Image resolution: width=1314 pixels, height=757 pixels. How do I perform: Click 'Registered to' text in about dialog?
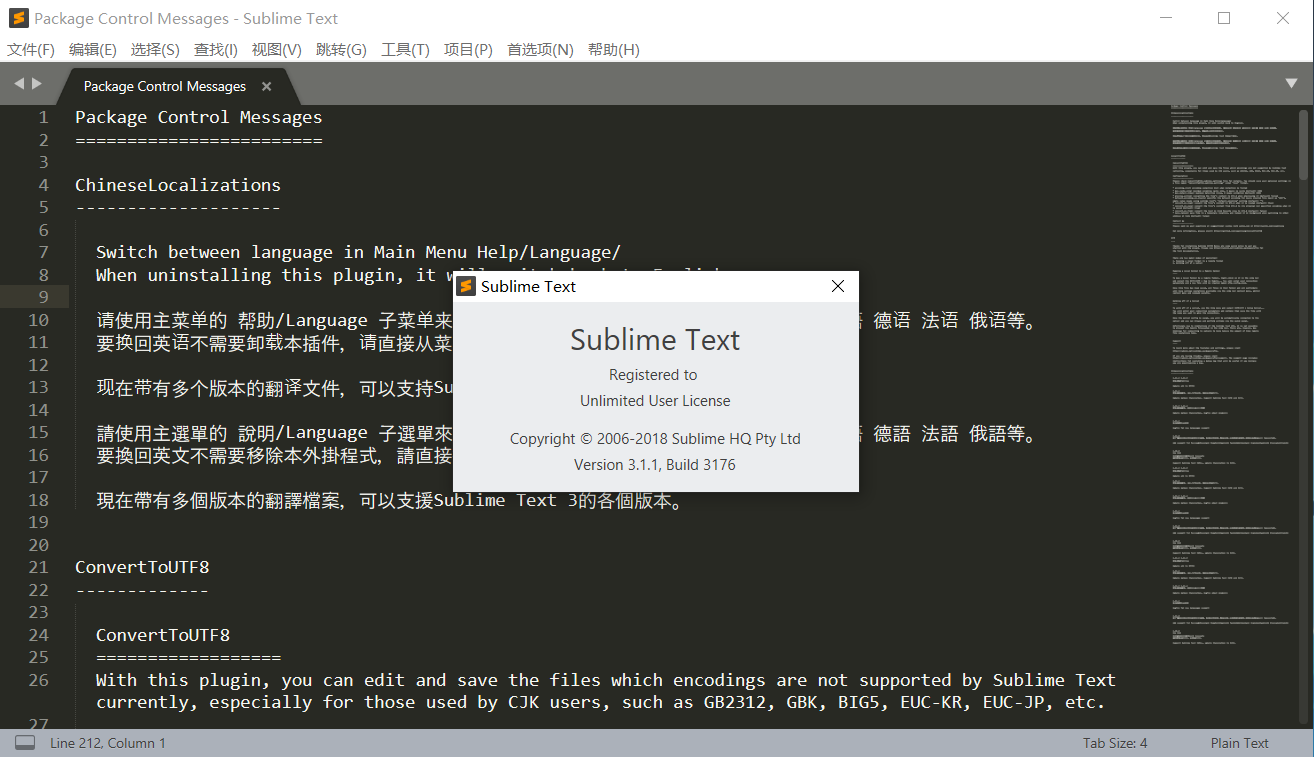click(x=653, y=375)
